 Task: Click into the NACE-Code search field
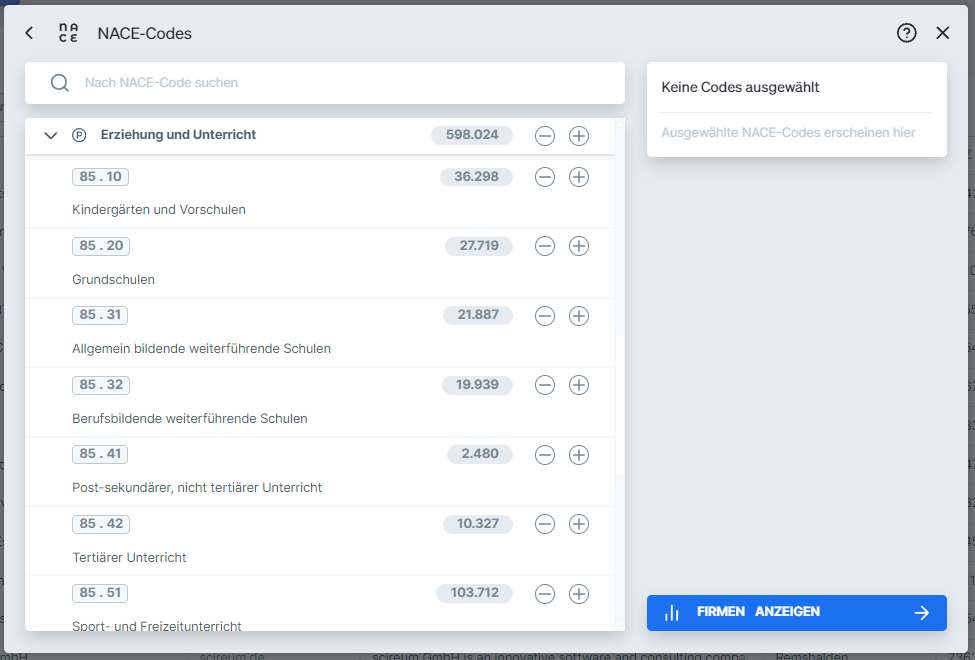tap(300, 82)
